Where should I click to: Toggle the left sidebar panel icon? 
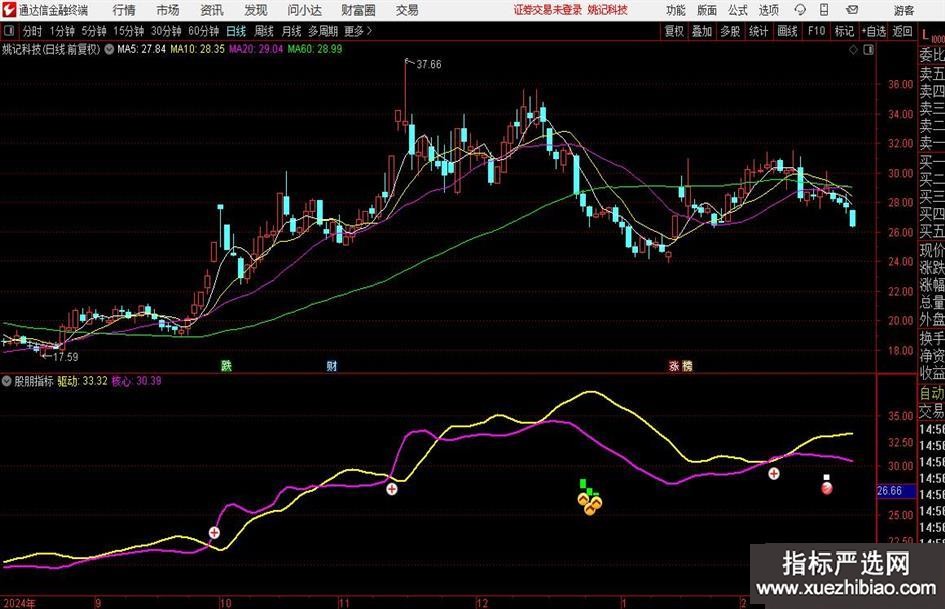[9, 31]
